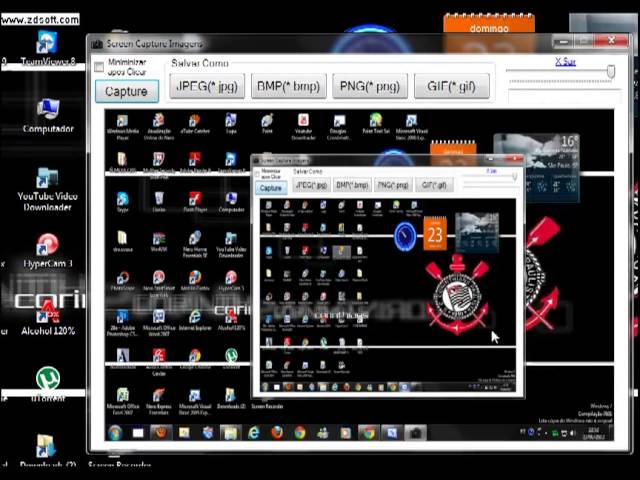This screenshot has height=480, width=640.
Task: Select the PhotoScape icon in the captured image
Action: (x=122, y=281)
